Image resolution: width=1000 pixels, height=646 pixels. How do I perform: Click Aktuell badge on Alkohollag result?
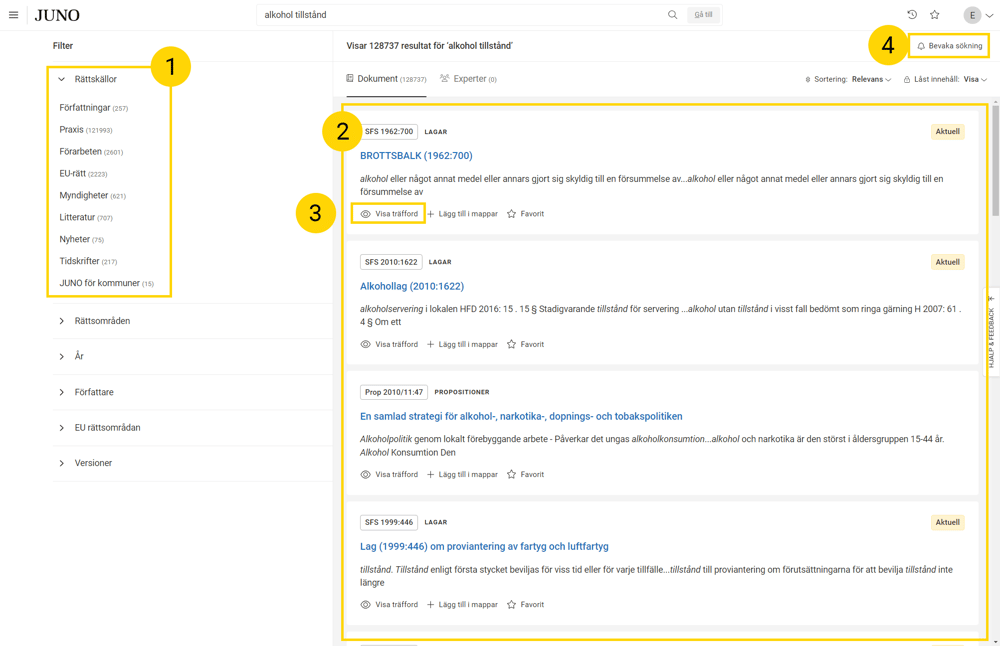click(947, 262)
